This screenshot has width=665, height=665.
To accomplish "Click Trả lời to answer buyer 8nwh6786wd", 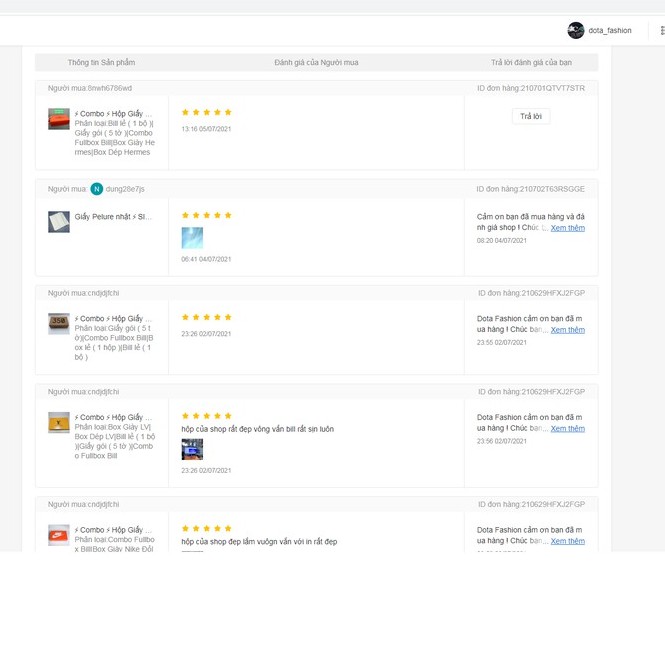I will (531, 117).
